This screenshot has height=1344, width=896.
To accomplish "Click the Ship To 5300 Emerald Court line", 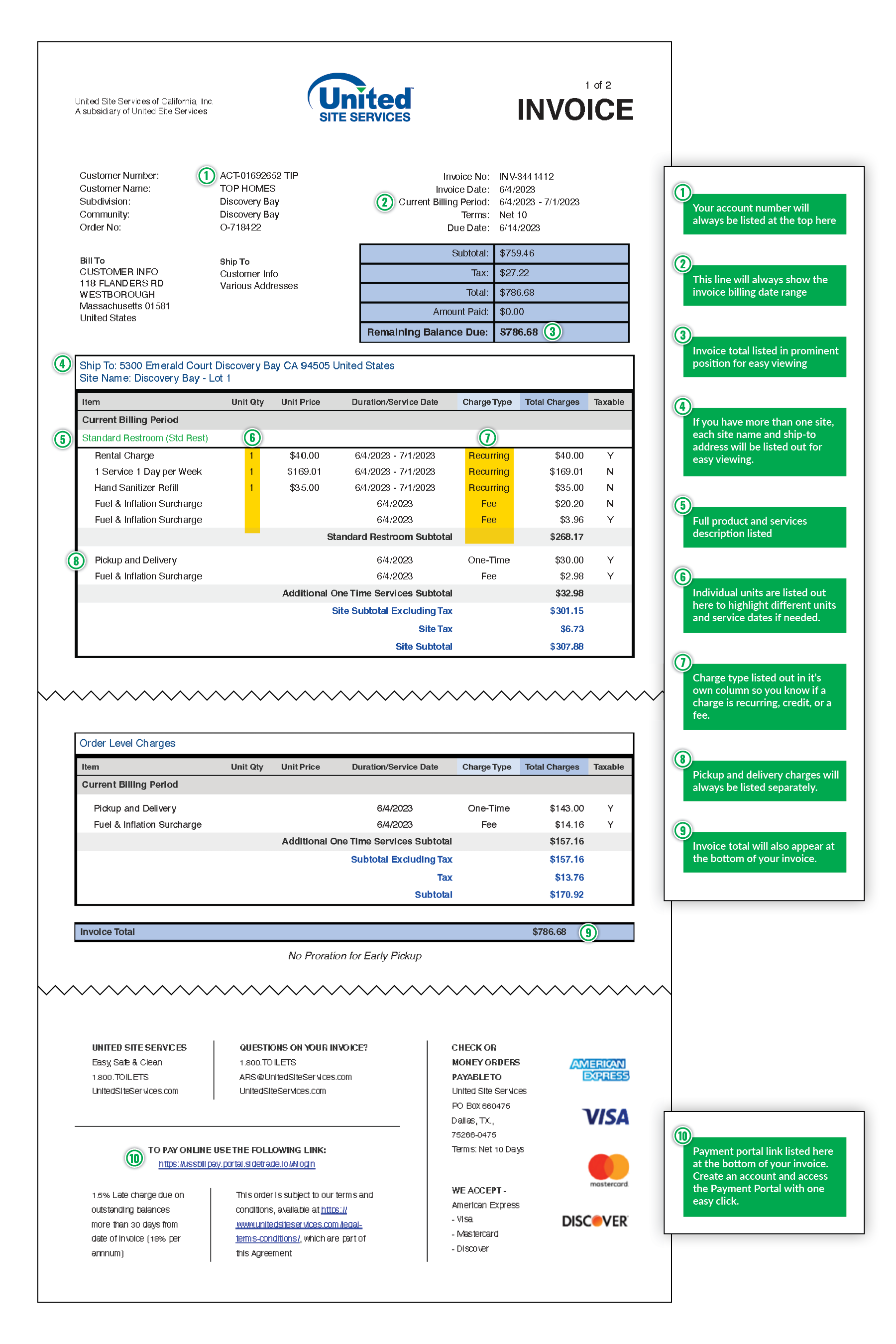I will coord(236,366).
